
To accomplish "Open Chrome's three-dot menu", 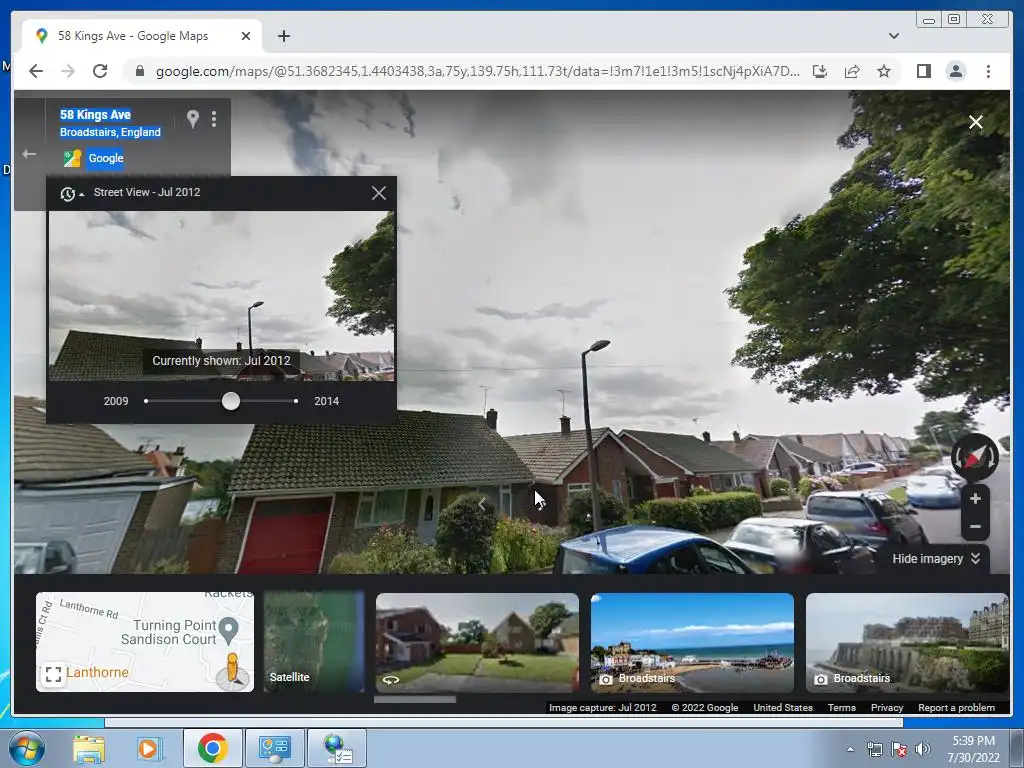I will pos(988,71).
